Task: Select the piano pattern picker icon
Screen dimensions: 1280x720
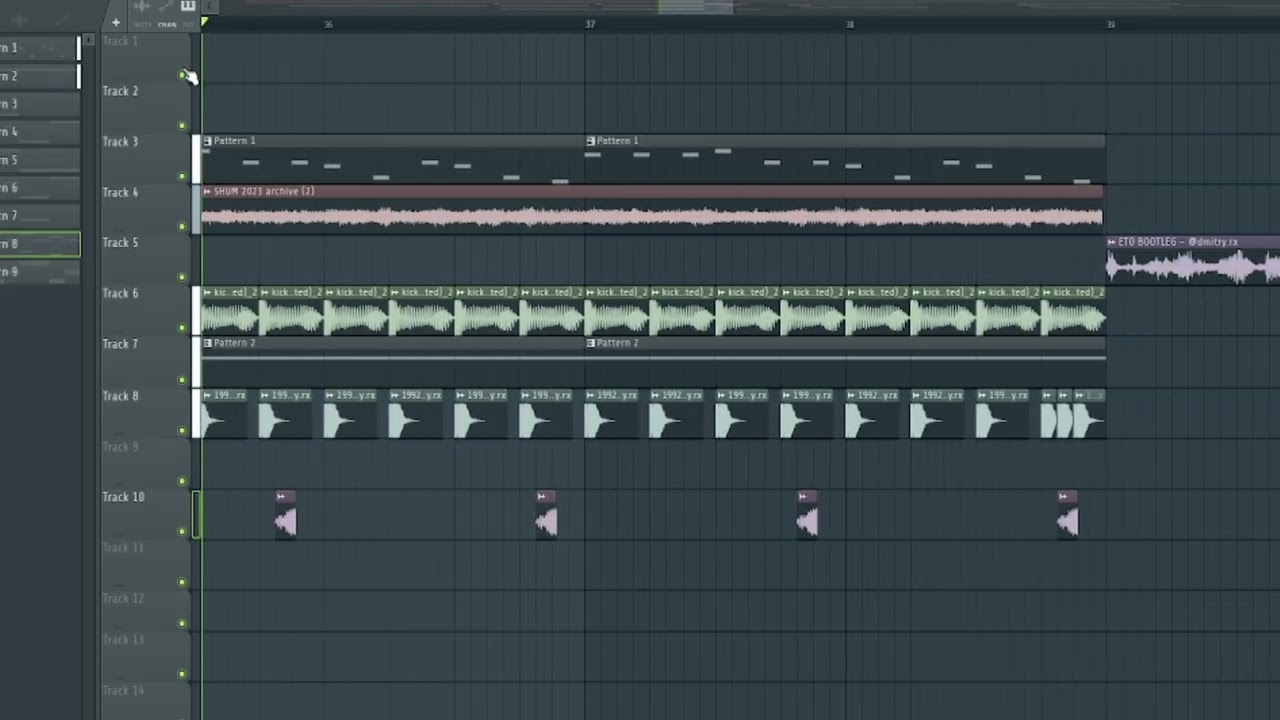Action: click(x=188, y=6)
